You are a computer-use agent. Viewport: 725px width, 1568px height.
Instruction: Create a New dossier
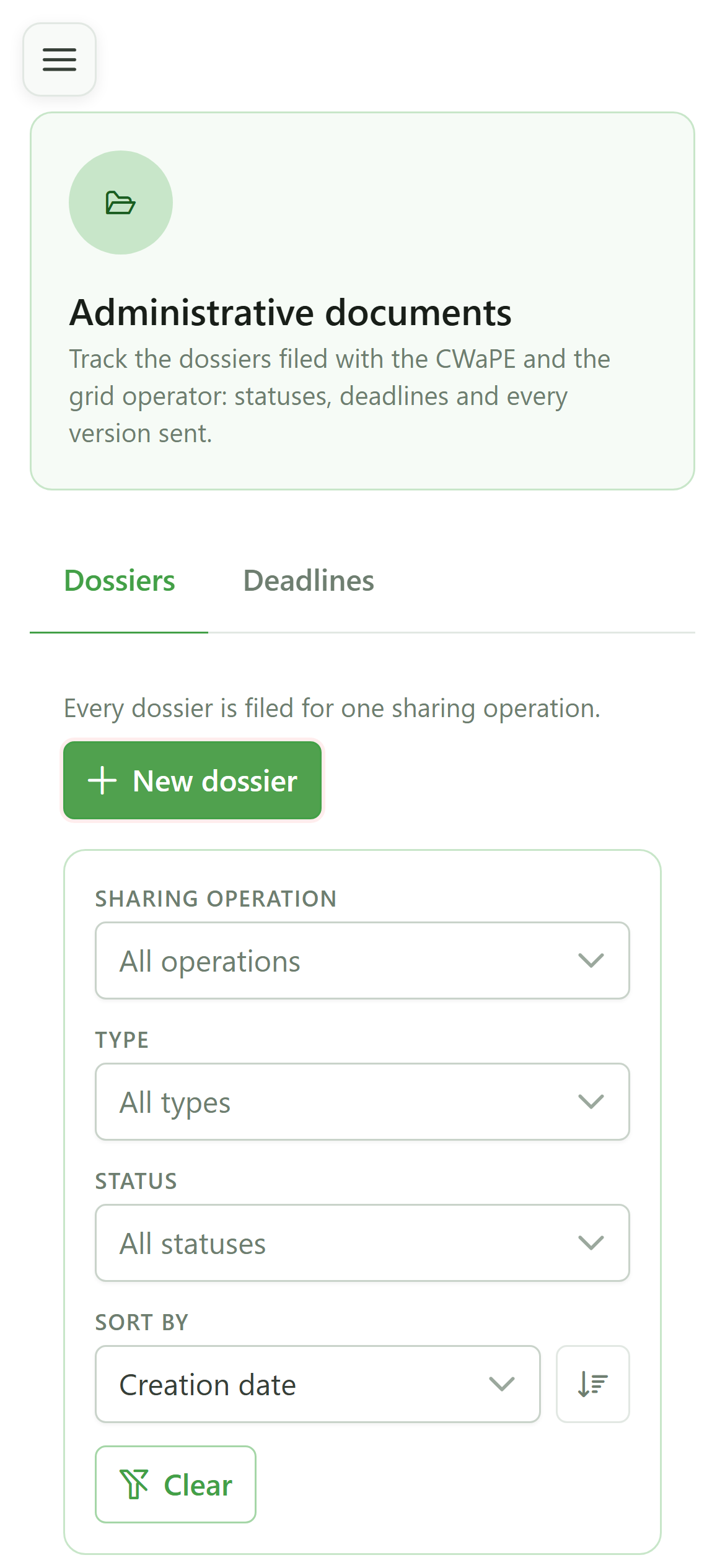[193, 780]
